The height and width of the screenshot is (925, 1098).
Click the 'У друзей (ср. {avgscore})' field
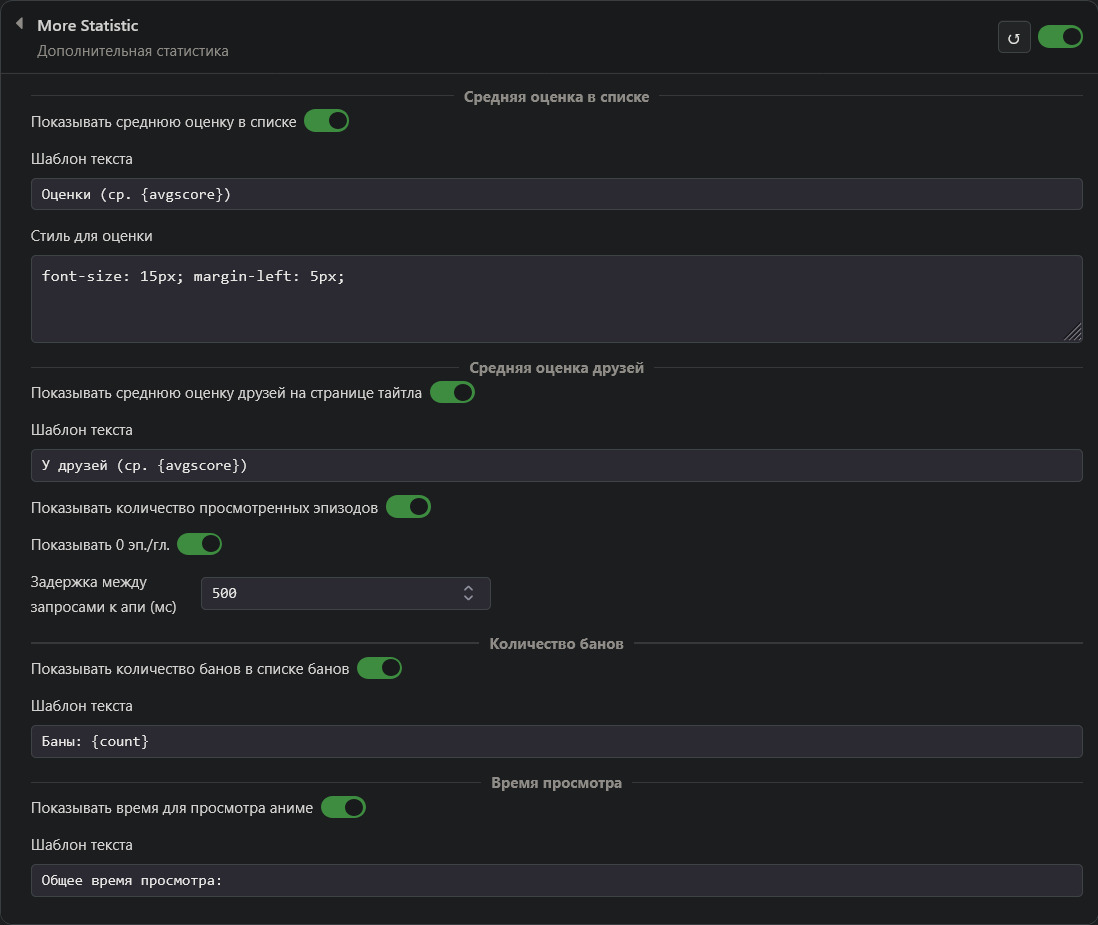[556, 465]
